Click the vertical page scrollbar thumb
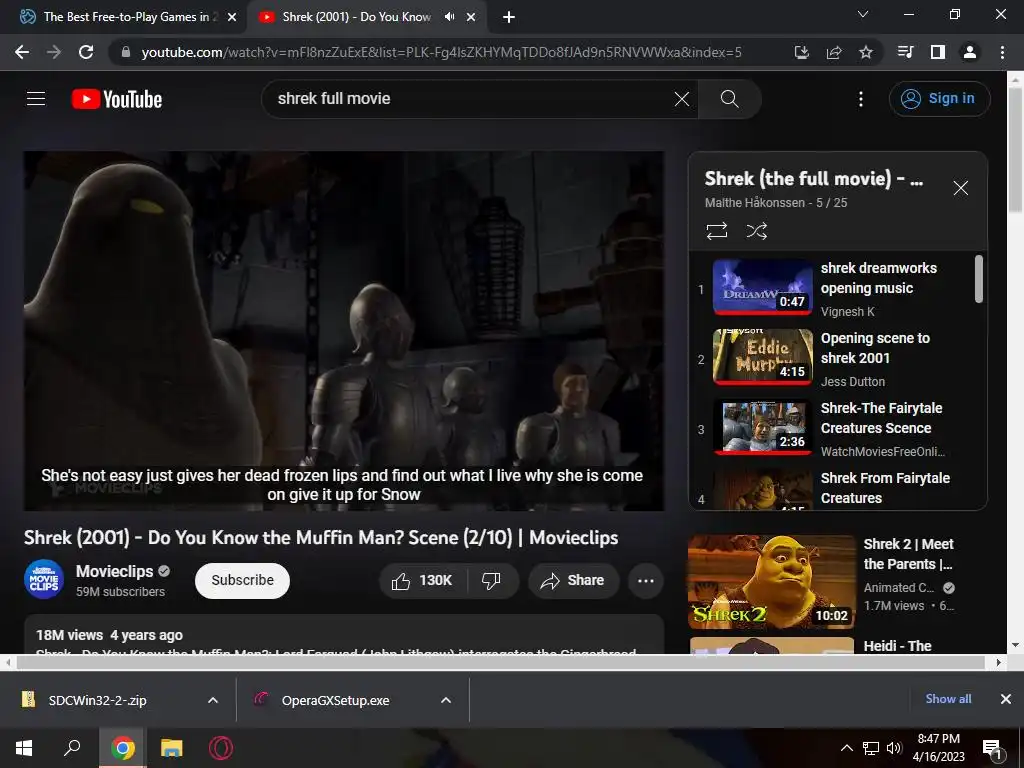 [x=1016, y=149]
